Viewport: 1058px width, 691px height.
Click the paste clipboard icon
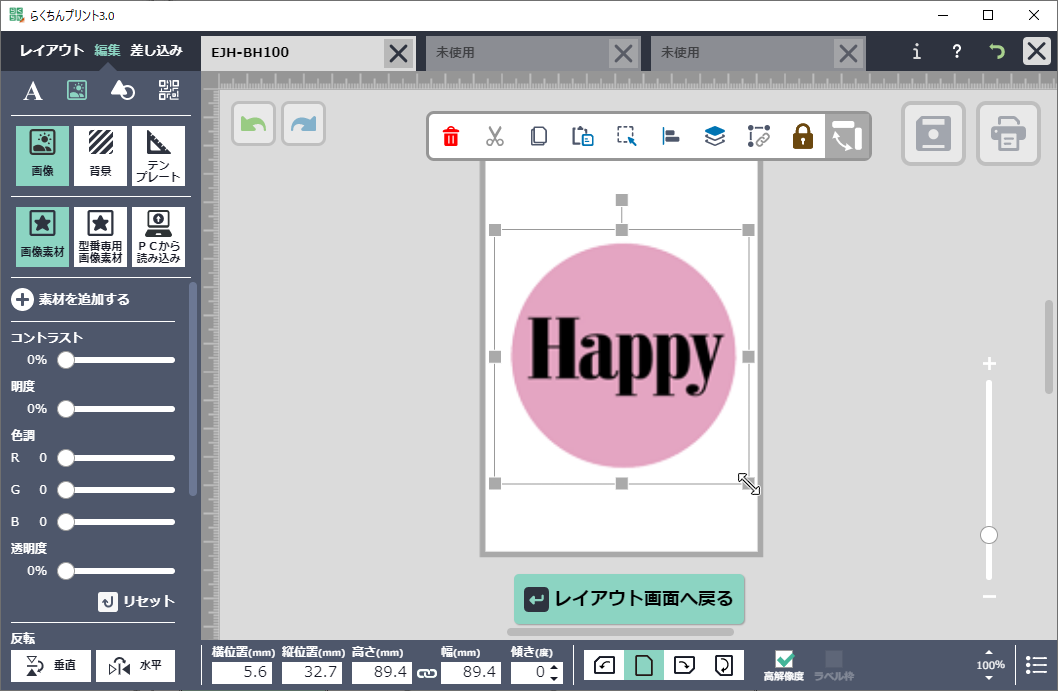(582, 137)
